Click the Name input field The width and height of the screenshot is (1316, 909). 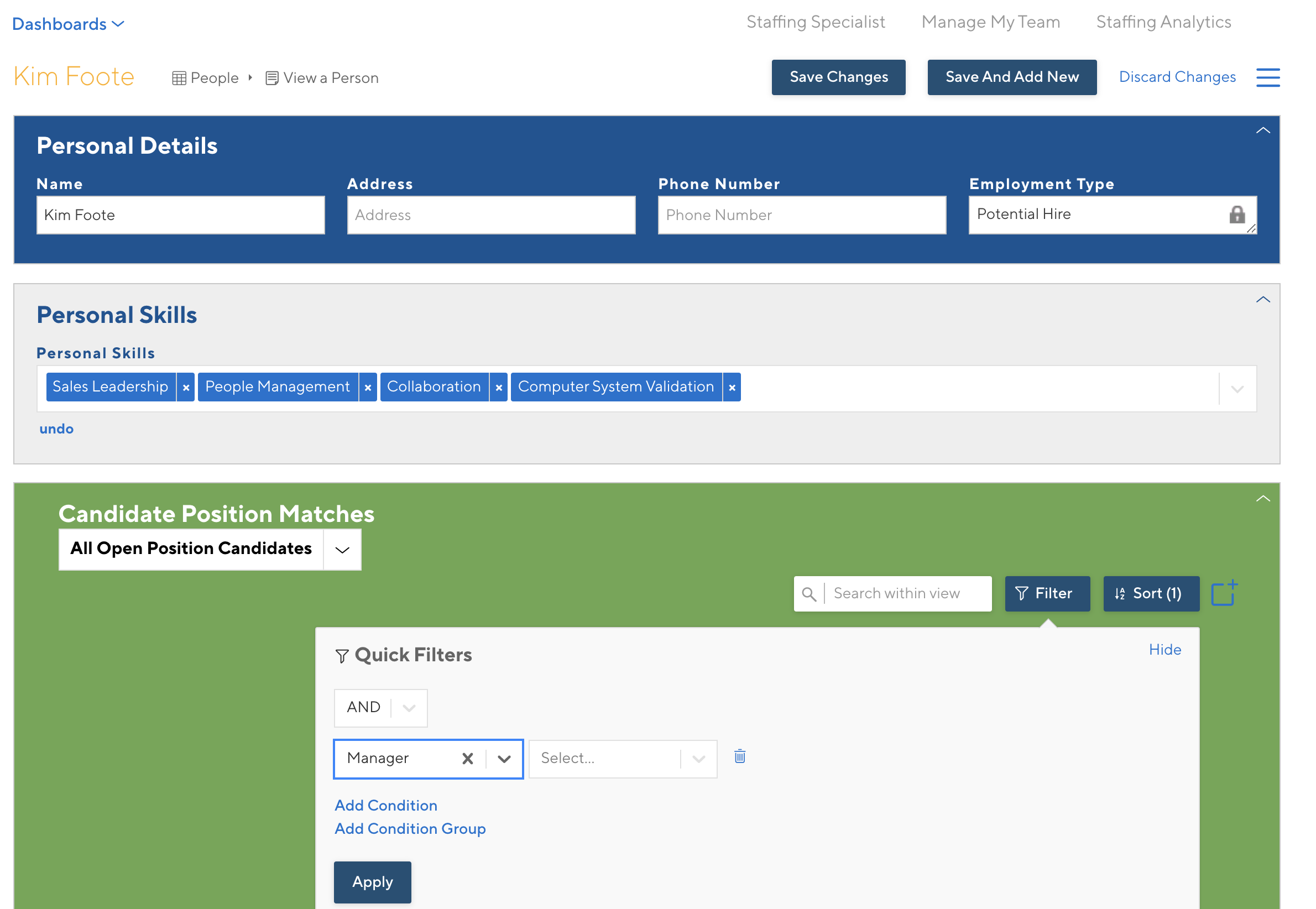click(180, 215)
